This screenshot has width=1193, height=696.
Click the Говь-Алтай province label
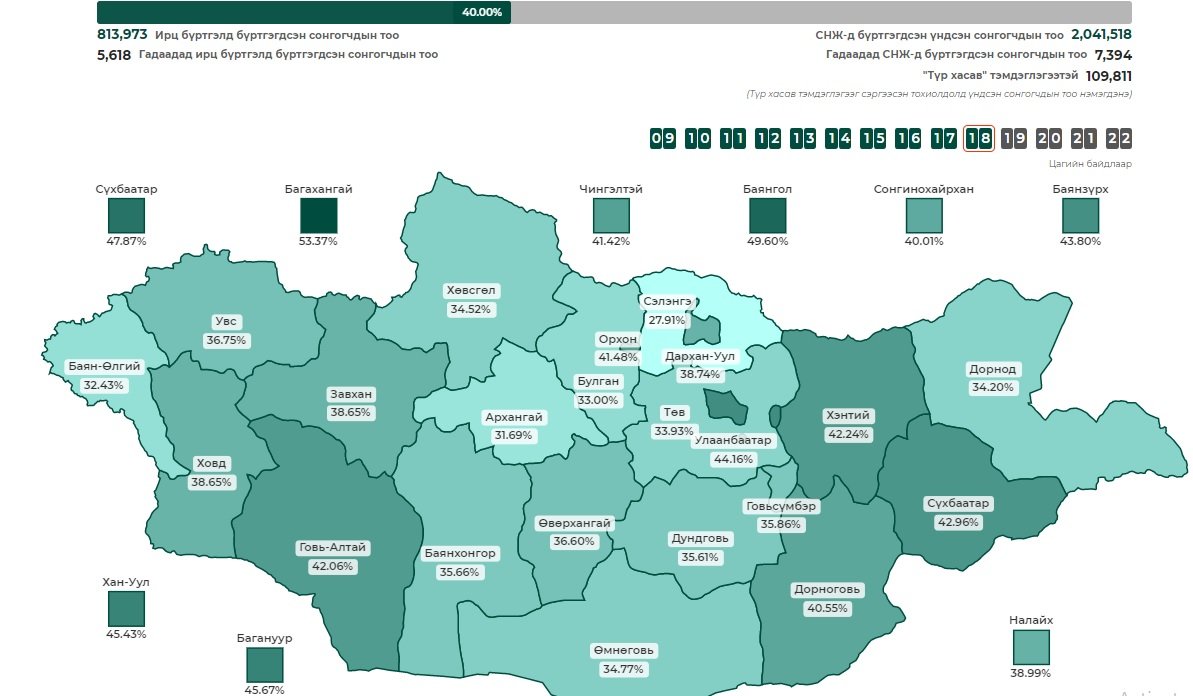[x=333, y=547]
